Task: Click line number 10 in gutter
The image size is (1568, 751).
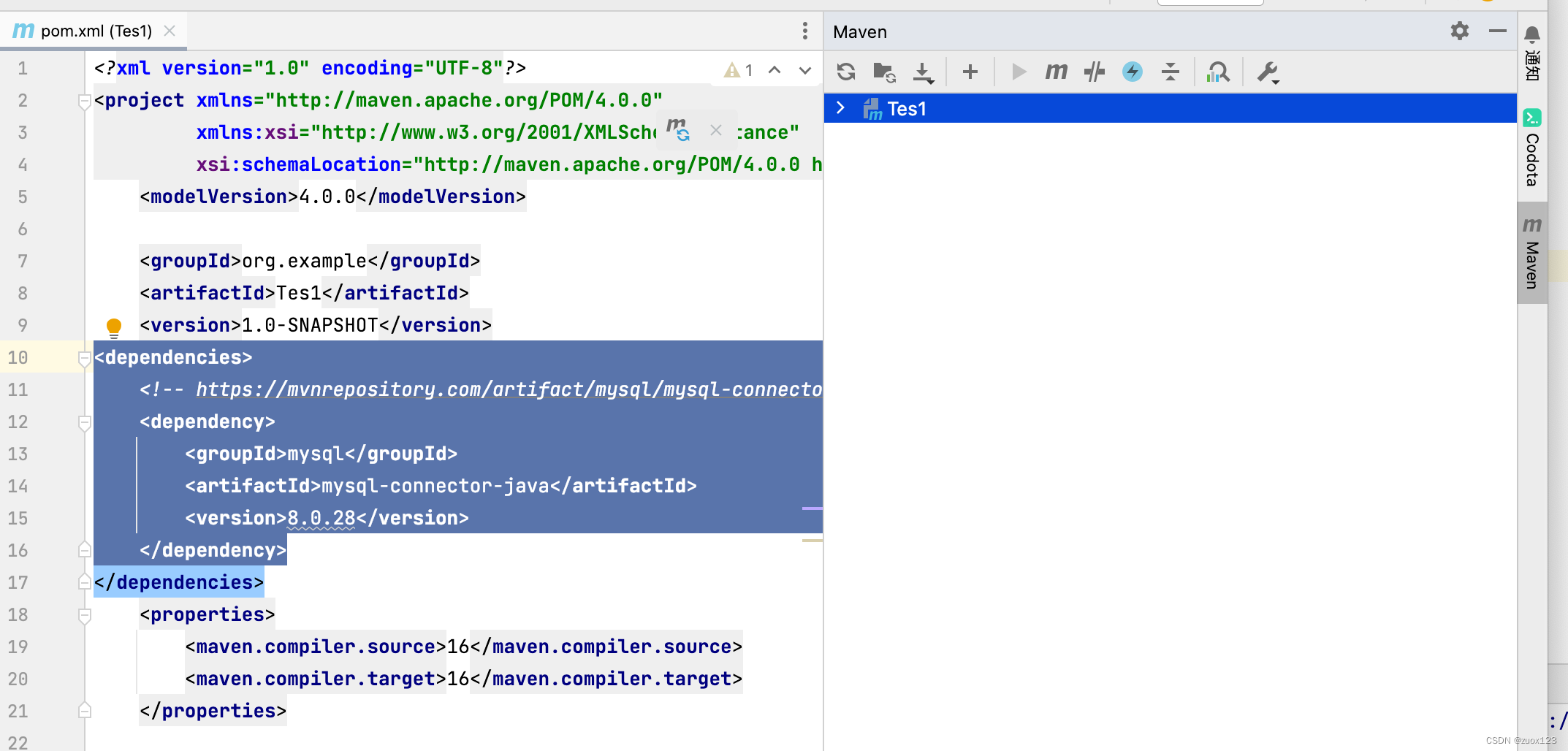Action: [18, 357]
